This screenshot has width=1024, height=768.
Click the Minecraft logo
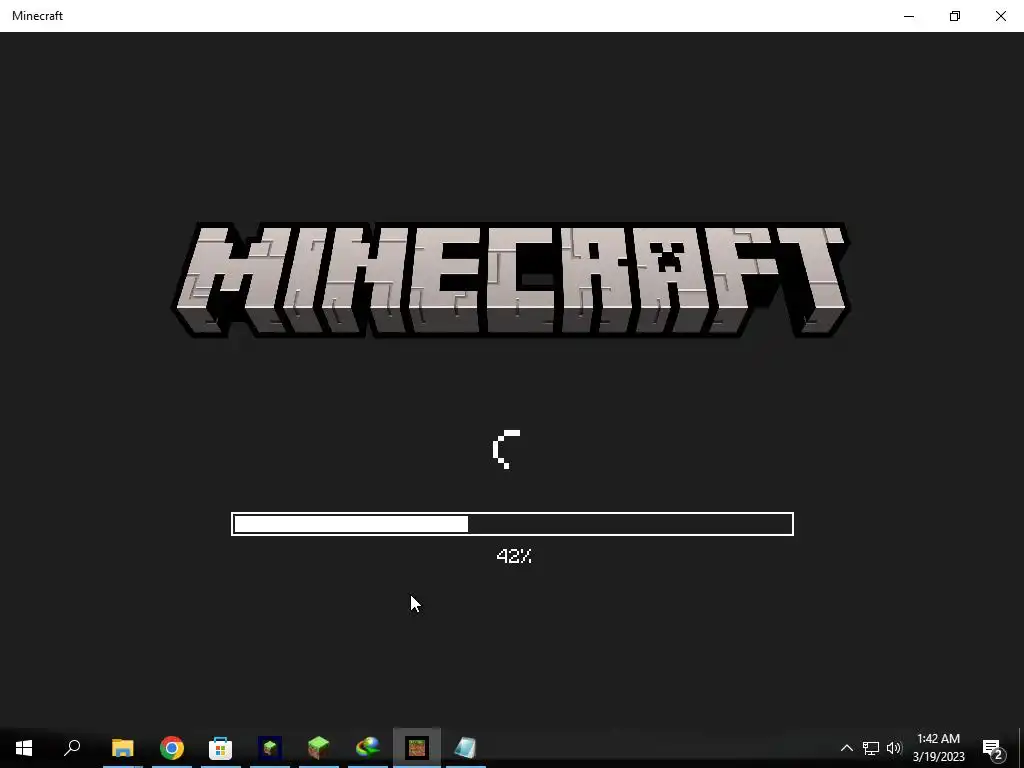(511, 280)
